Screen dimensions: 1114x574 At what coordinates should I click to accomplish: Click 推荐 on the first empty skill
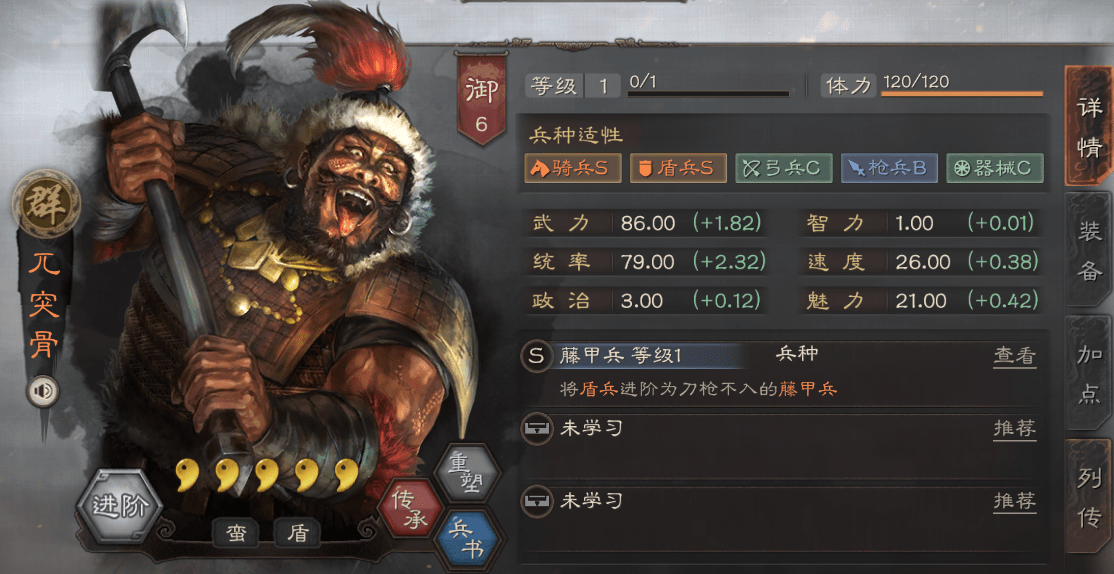click(1015, 428)
